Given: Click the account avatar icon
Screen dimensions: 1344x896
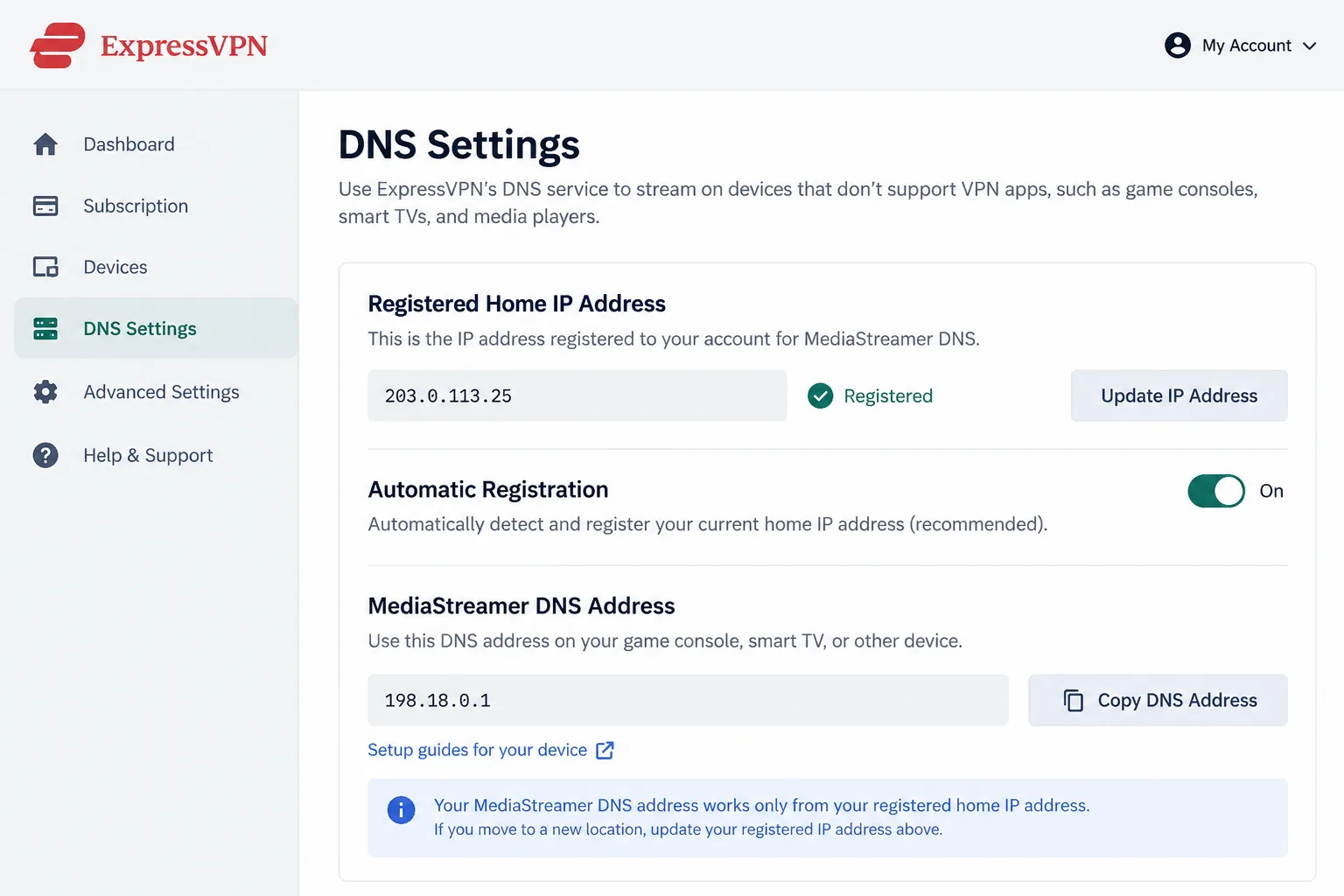Looking at the screenshot, I should click(1178, 45).
